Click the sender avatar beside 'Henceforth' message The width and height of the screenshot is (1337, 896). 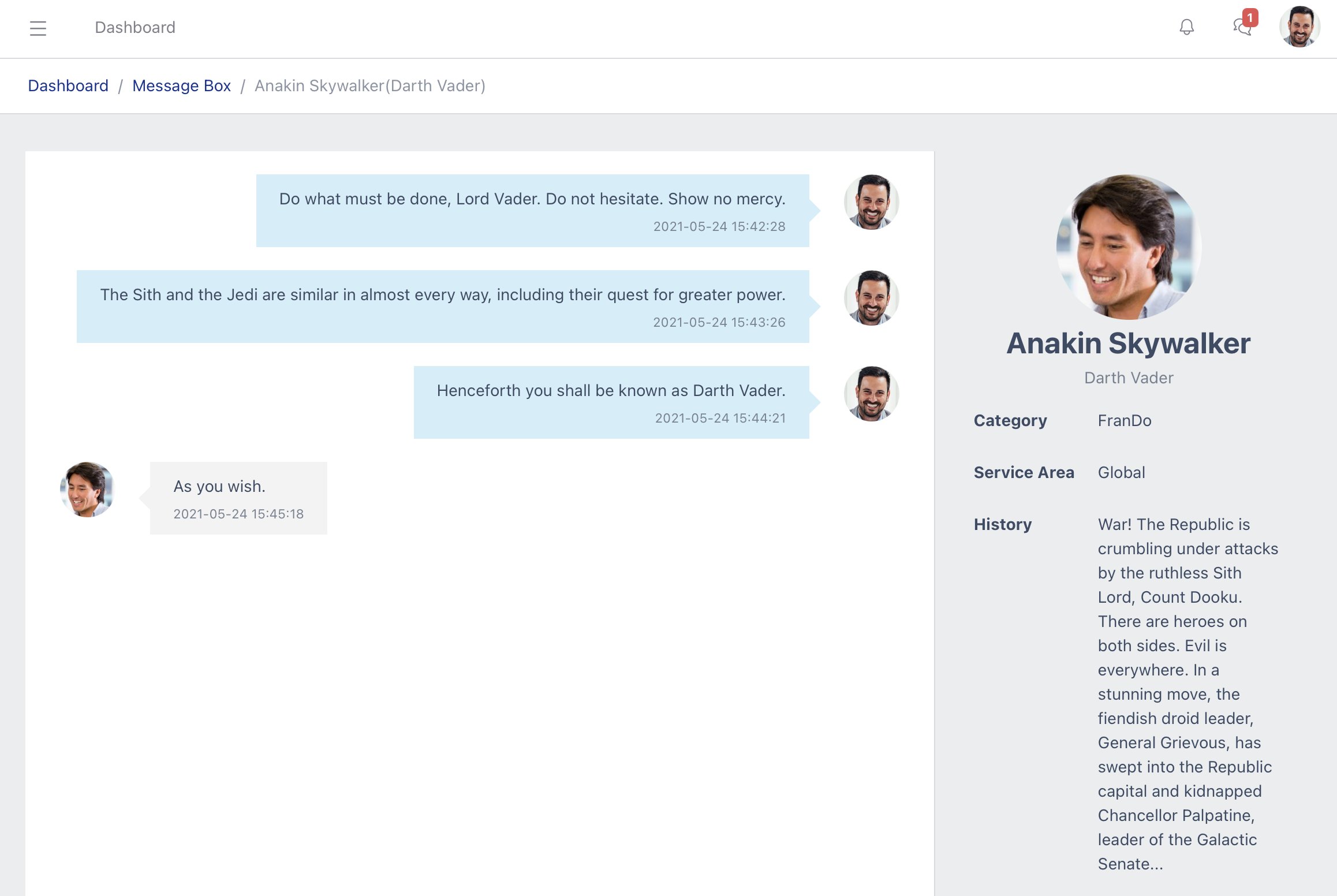(x=871, y=394)
